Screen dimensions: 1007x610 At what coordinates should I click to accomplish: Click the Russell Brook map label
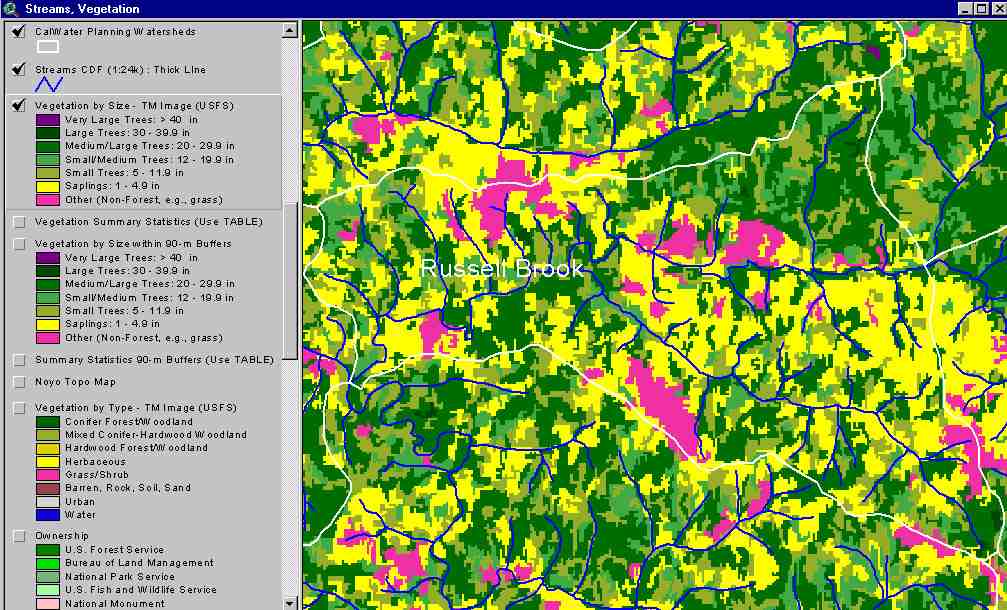[502, 268]
